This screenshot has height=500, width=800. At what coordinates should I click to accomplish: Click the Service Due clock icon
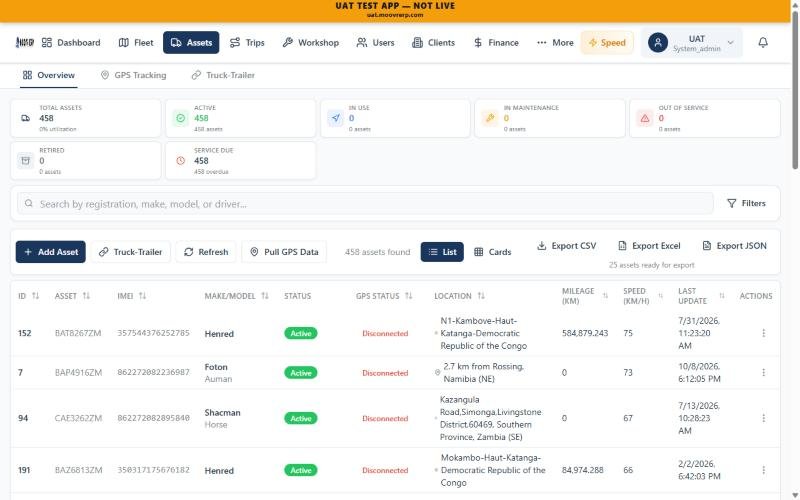[x=181, y=161]
